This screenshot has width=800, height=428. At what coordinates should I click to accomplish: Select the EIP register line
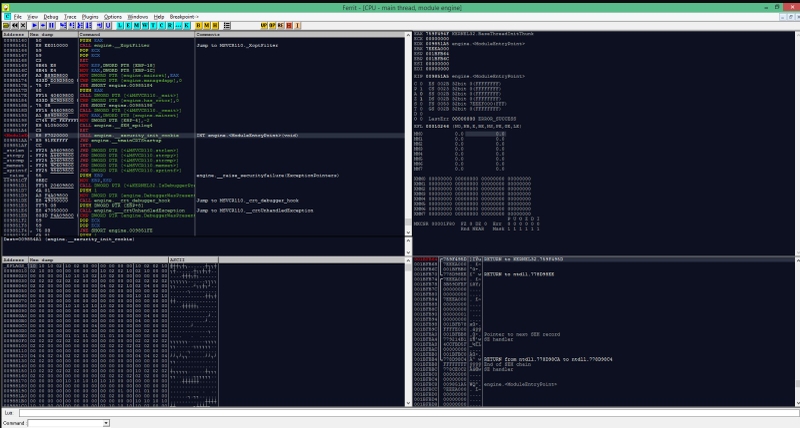(x=469, y=76)
